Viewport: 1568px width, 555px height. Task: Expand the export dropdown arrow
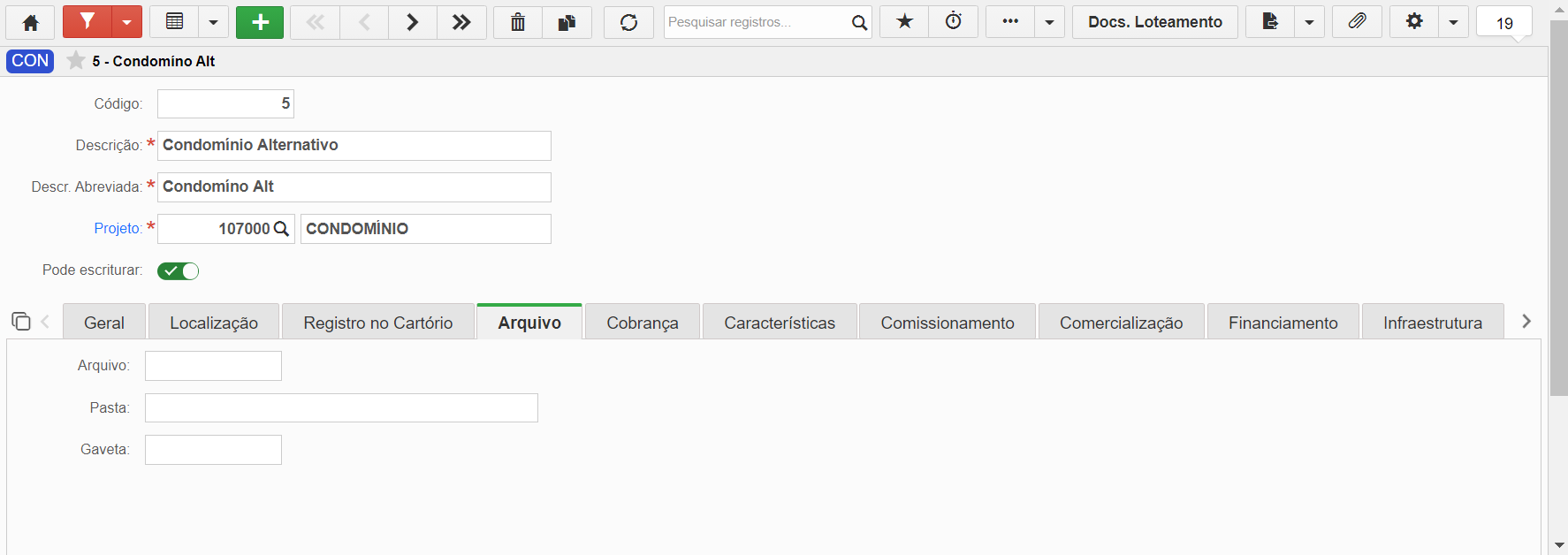[1309, 22]
